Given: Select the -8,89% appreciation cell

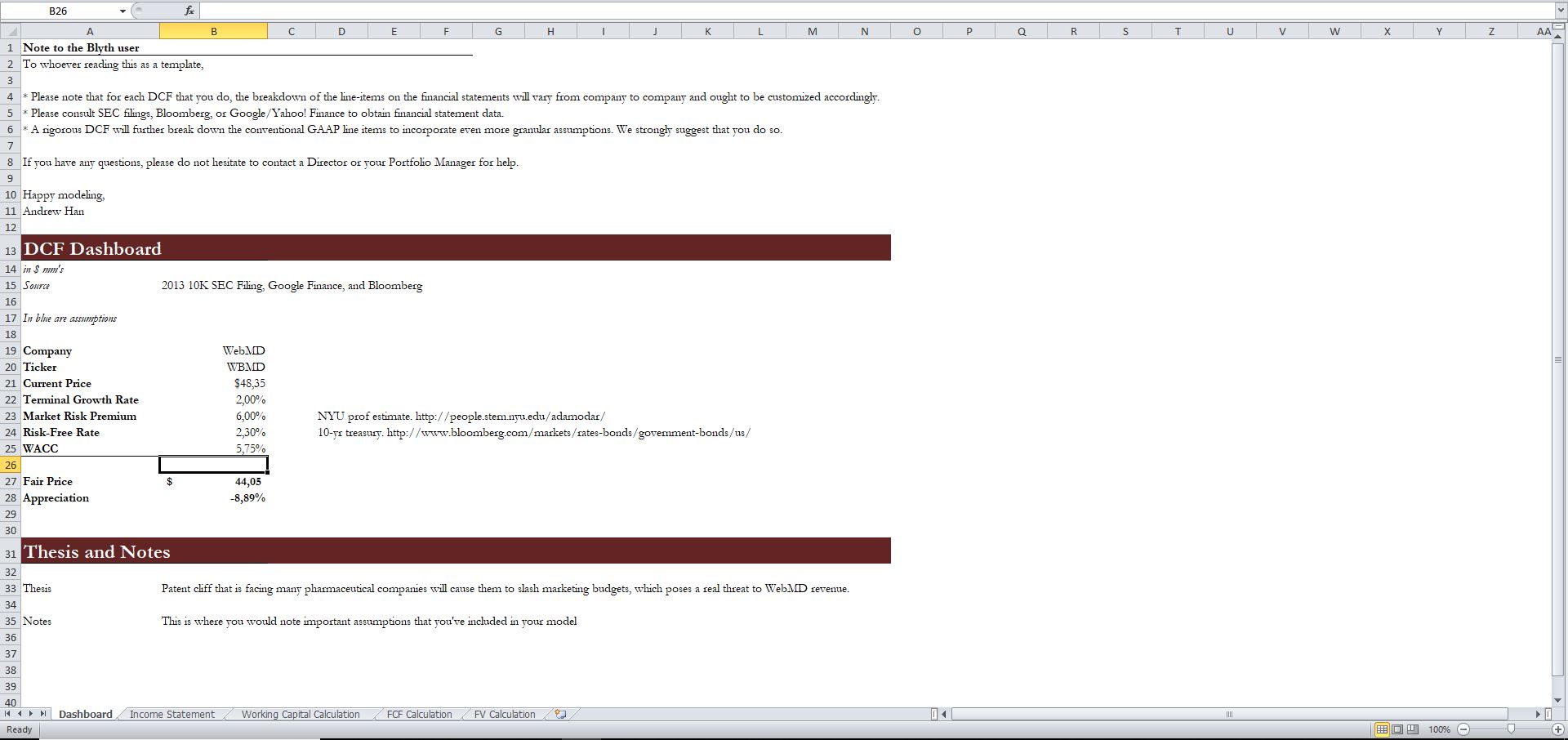Looking at the screenshot, I should [213, 497].
